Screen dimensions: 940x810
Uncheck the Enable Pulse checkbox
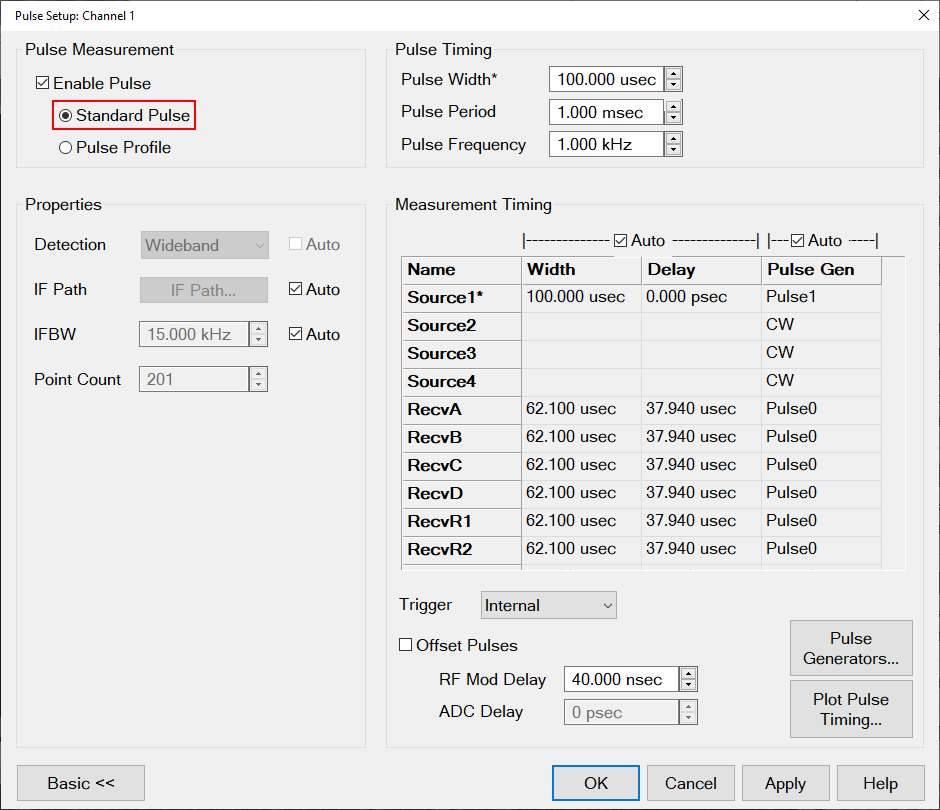[43, 84]
